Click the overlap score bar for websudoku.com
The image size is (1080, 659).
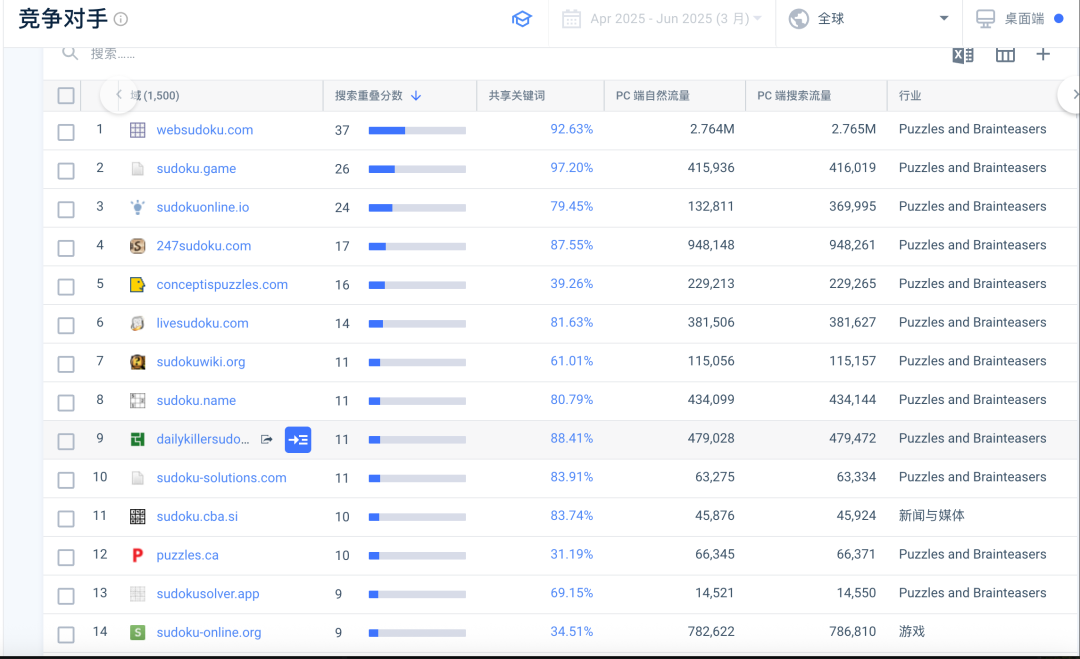[417, 130]
